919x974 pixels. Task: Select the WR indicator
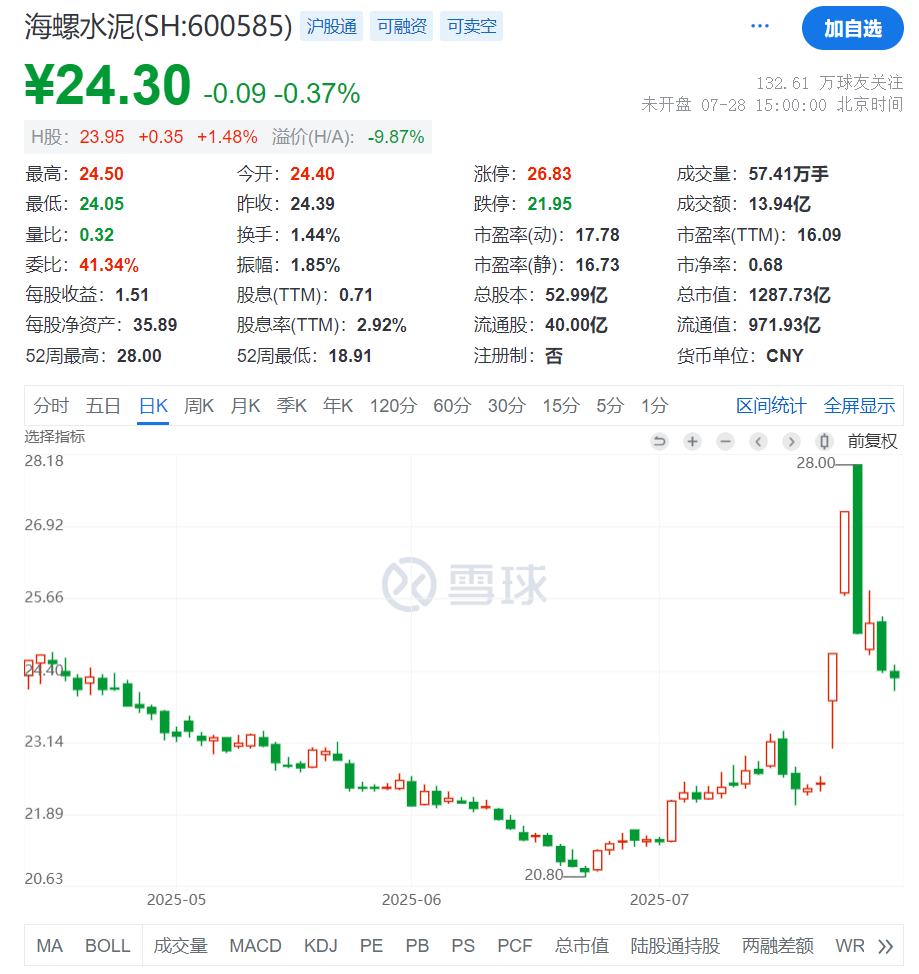pyautogui.click(x=850, y=946)
